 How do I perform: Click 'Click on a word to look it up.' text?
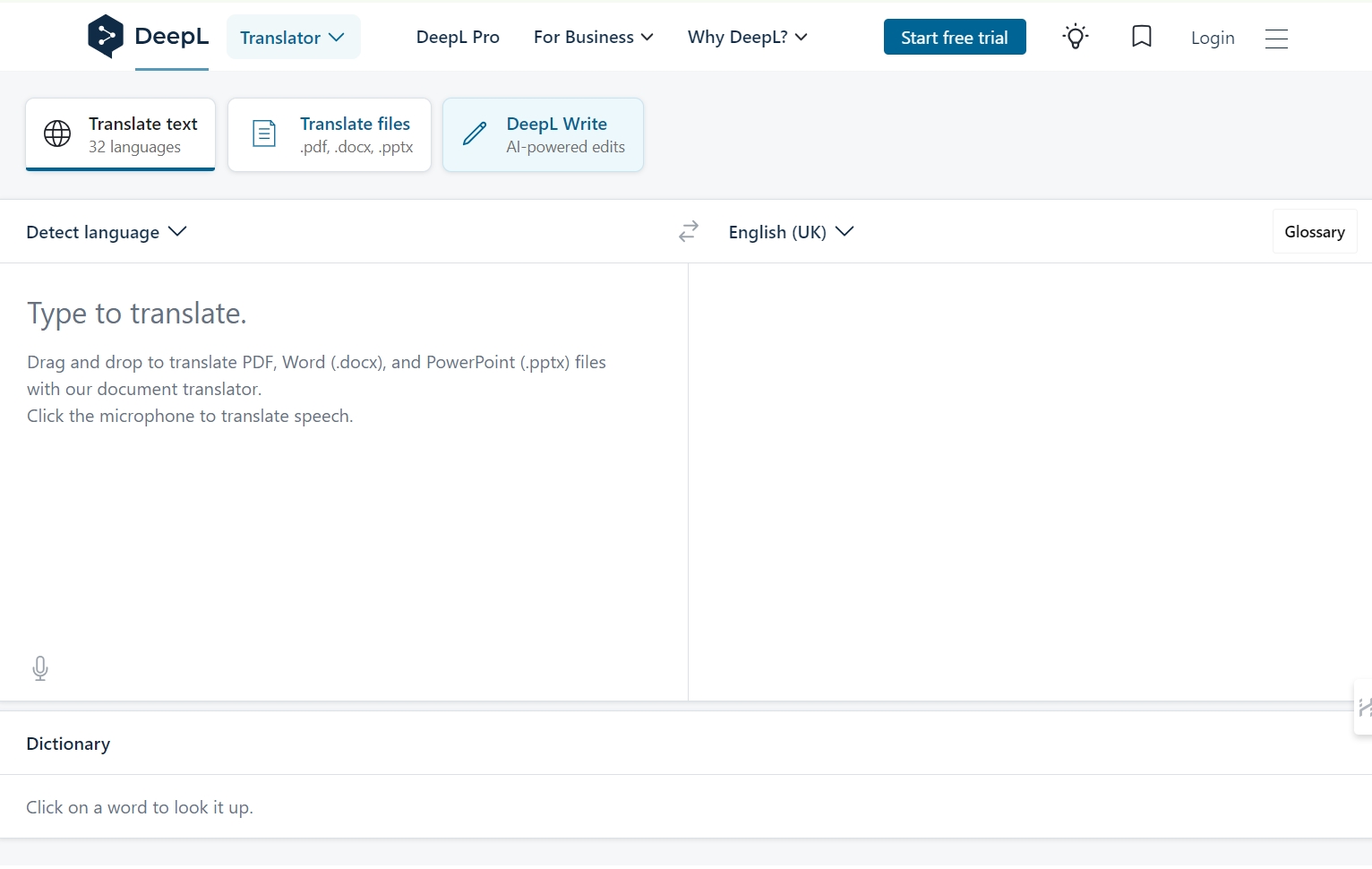pos(140,807)
